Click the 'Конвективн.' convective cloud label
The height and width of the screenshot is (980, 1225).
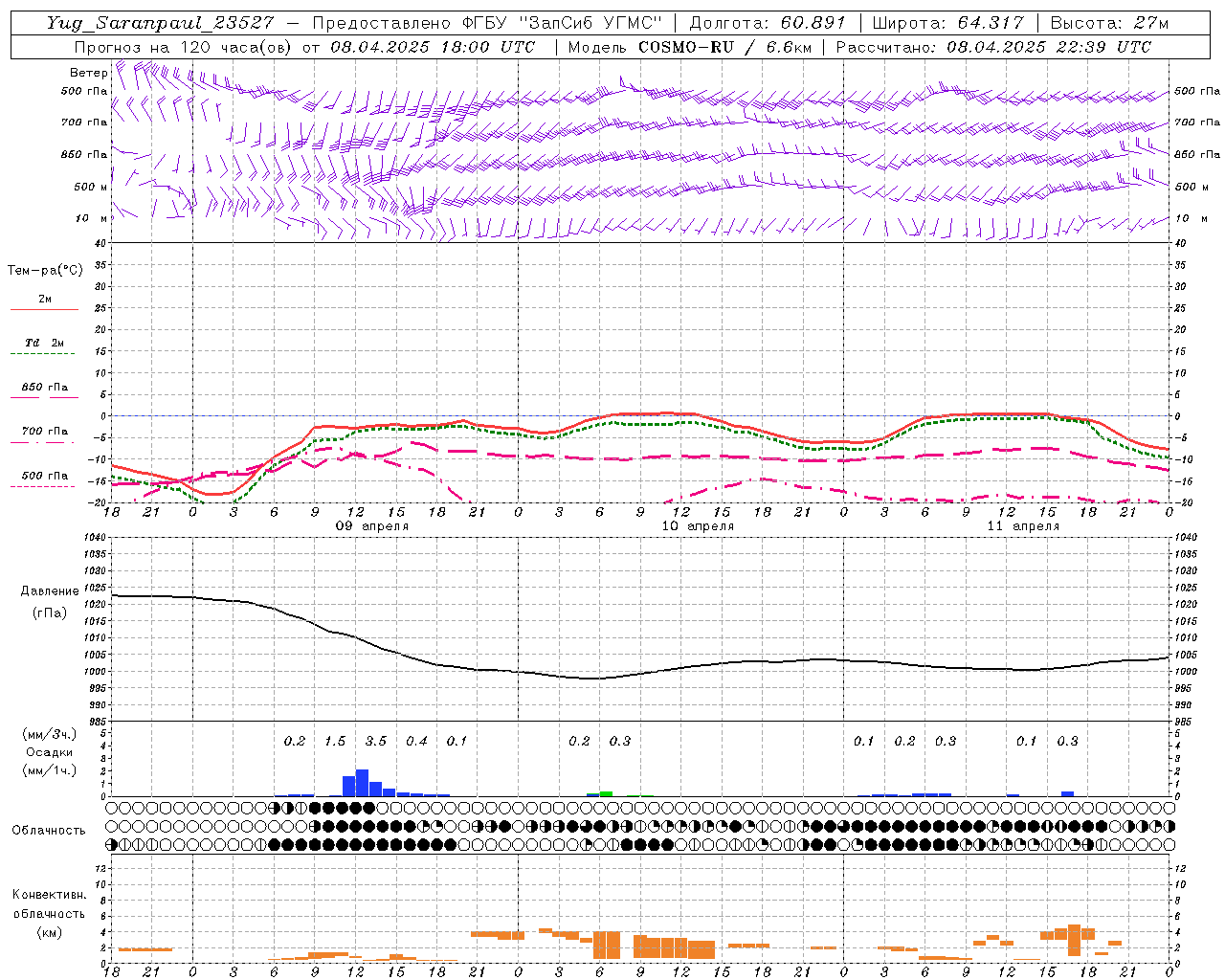49,895
